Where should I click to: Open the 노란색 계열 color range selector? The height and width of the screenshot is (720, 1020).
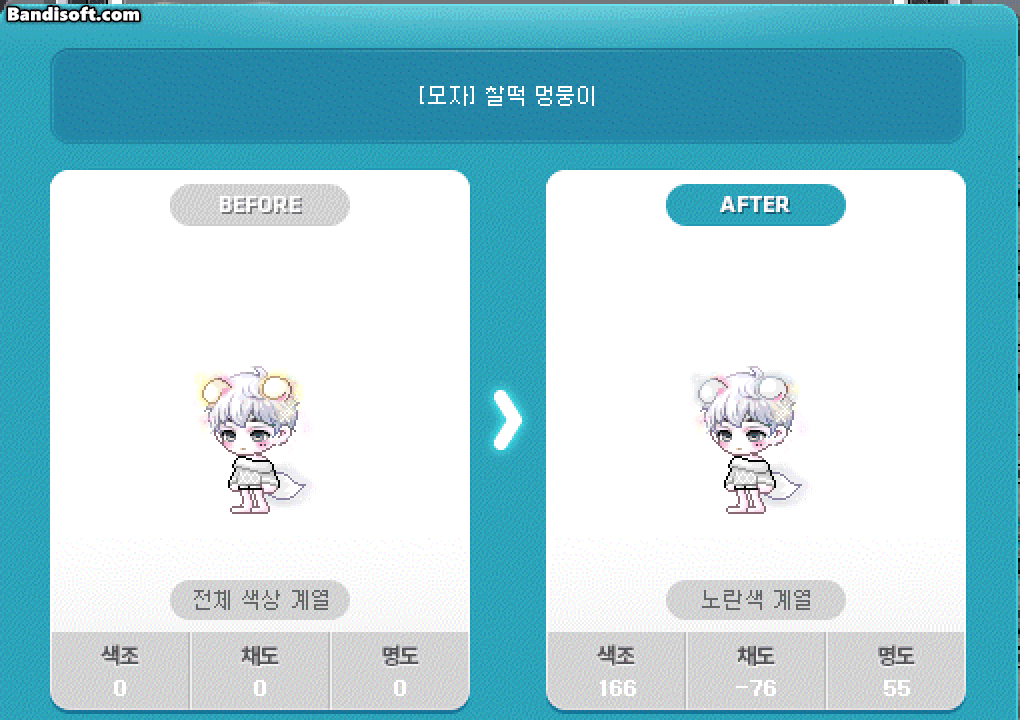click(755, 599)
